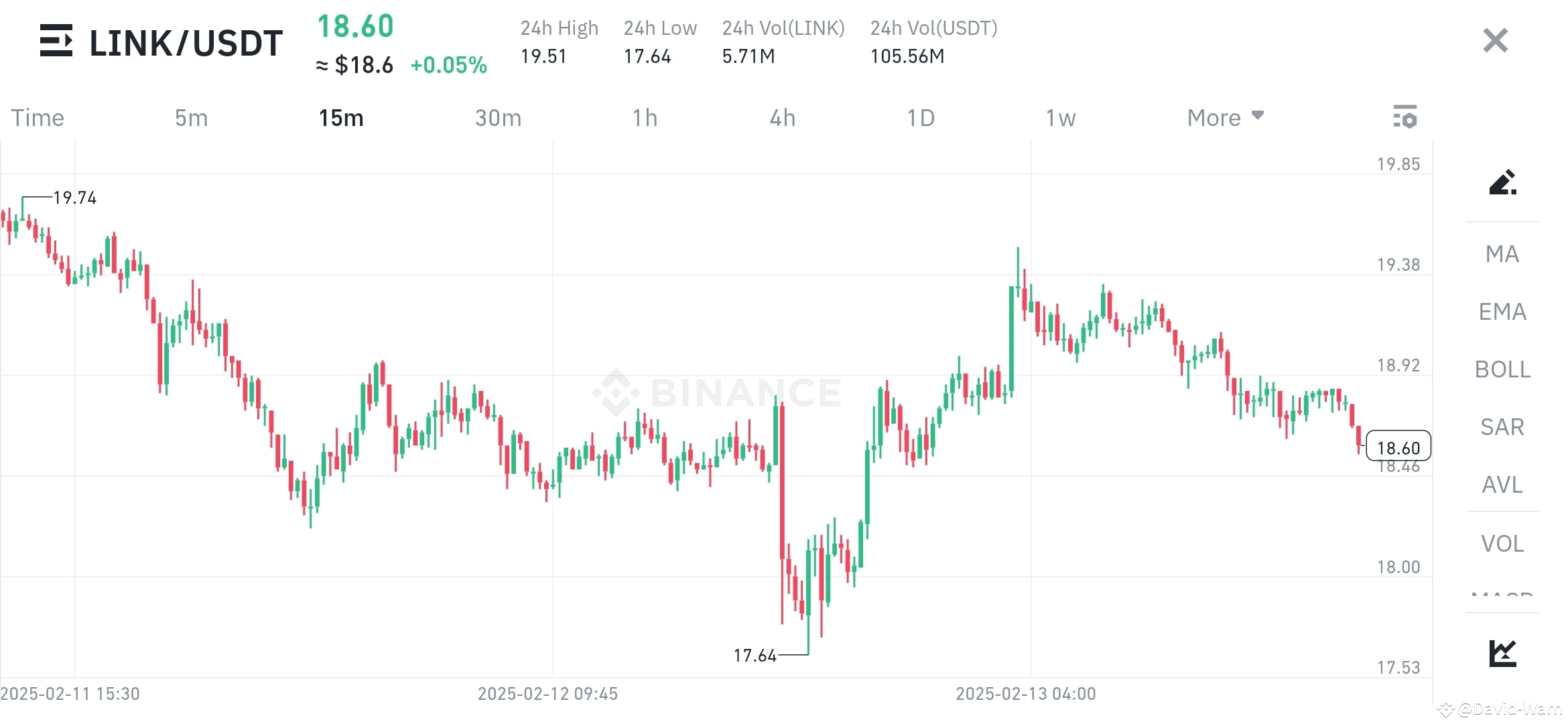
Task: Select the 1w interval
Action: [x=1059, y=117]
